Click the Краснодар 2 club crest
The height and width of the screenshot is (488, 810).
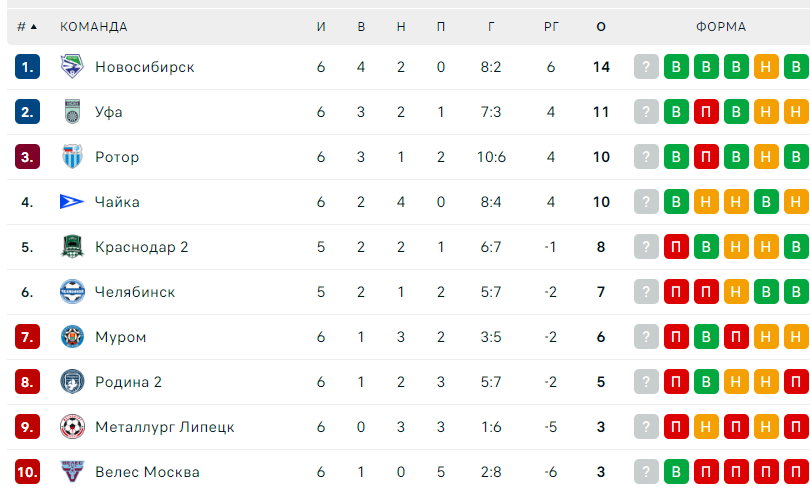(72, 246)
